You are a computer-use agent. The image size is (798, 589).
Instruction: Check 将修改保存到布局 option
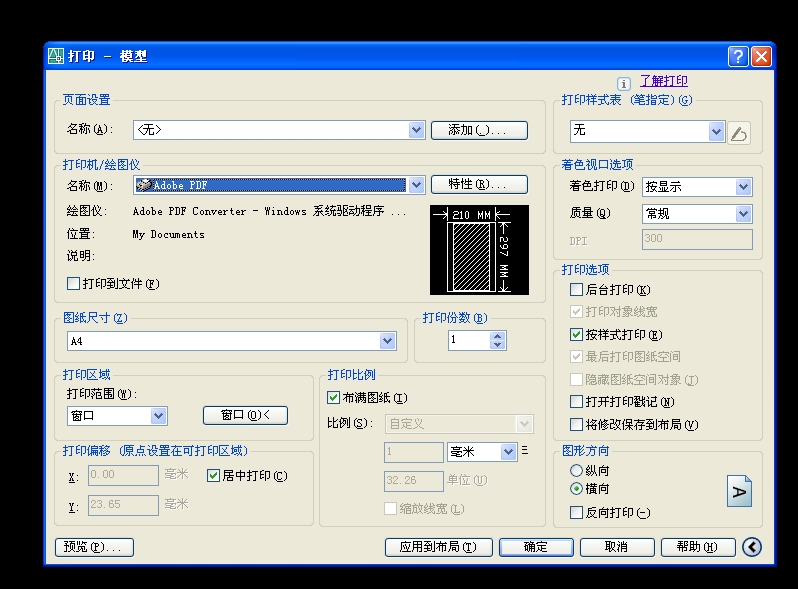click(x=576, y=424)
